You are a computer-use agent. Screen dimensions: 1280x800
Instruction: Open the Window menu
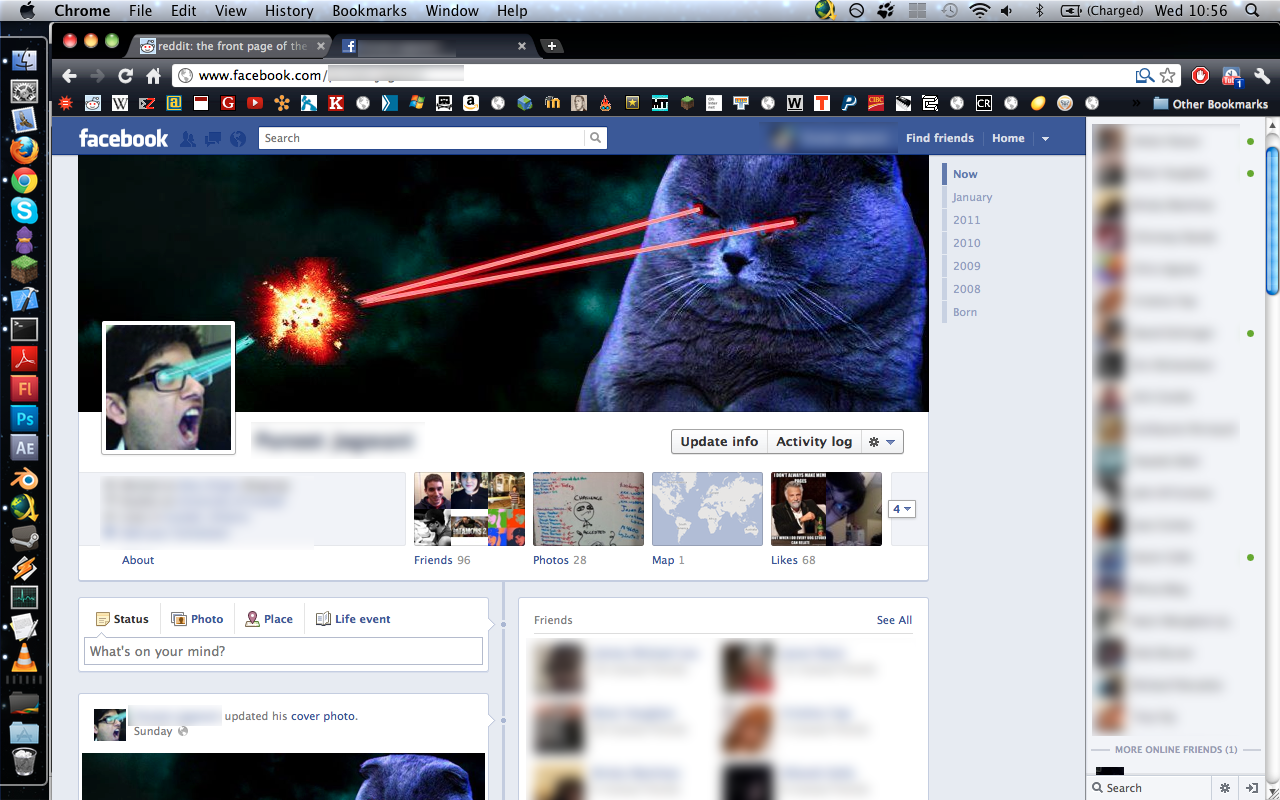tap(452, 11)
